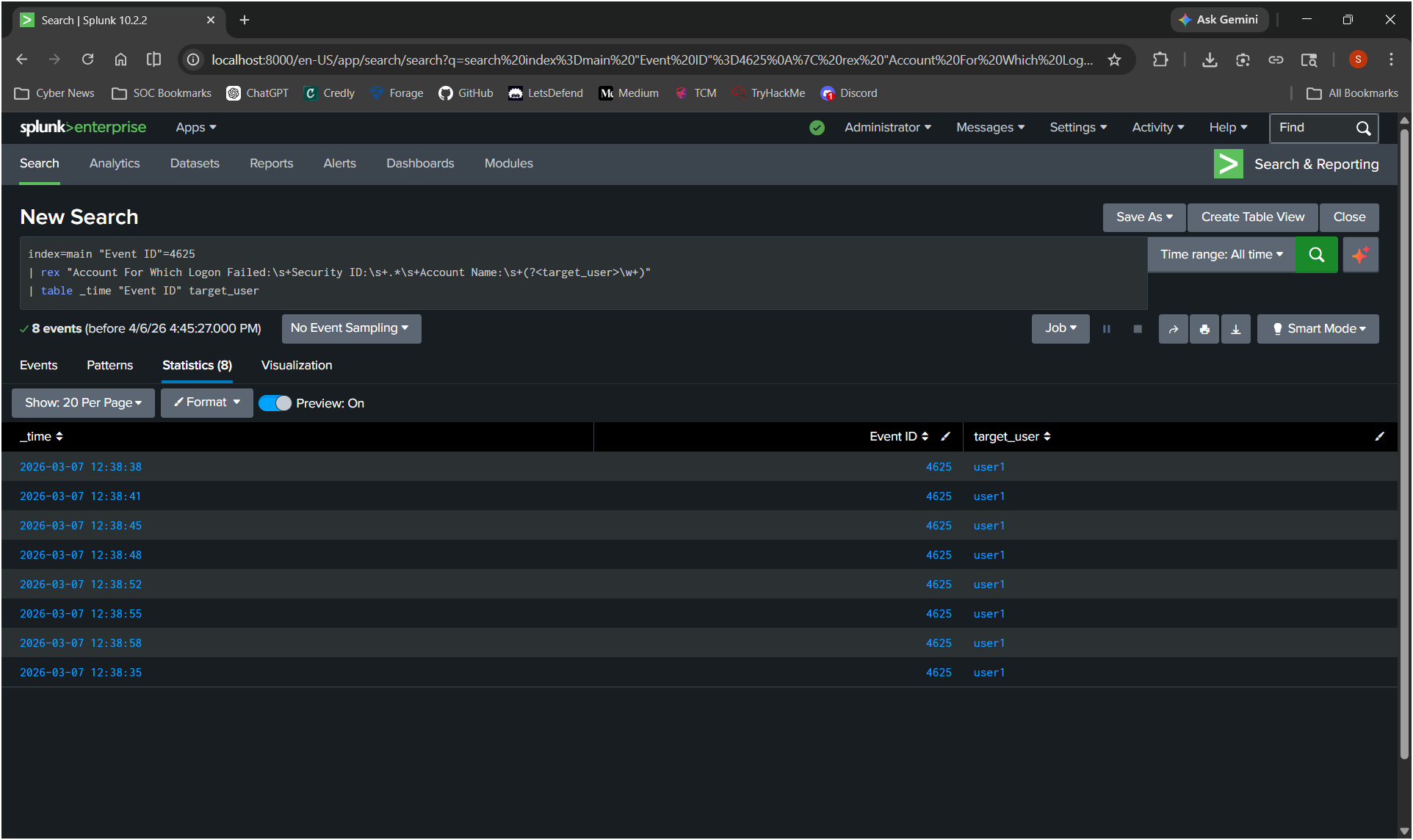
Task: Click the page vertical scrollbar
Action: click(x=1404, y=441)
